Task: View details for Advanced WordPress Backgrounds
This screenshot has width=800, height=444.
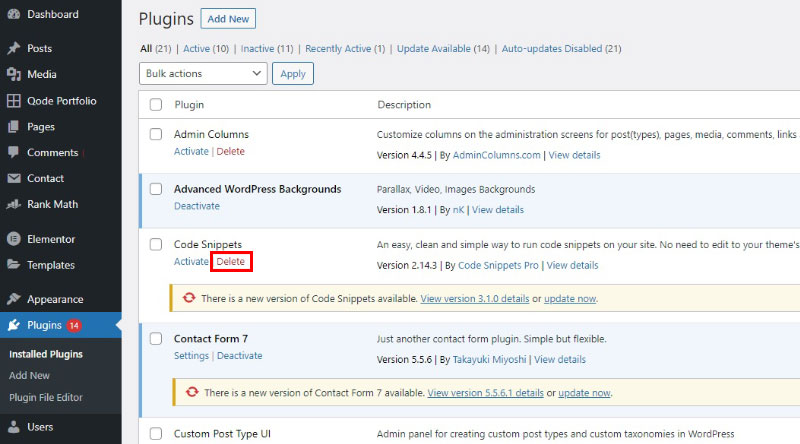Action: pyautogui.click(x=498, y=209)
